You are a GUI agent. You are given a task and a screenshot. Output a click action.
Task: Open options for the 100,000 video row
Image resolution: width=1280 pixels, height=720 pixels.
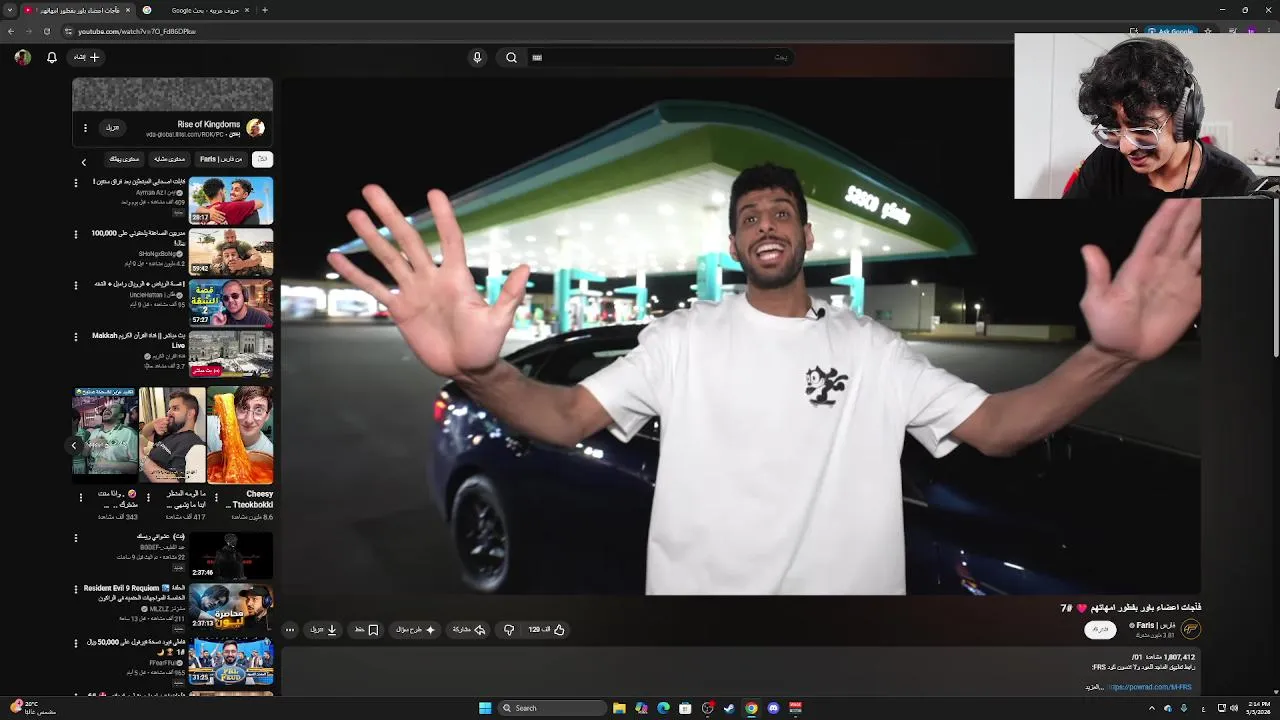[76, 234]
